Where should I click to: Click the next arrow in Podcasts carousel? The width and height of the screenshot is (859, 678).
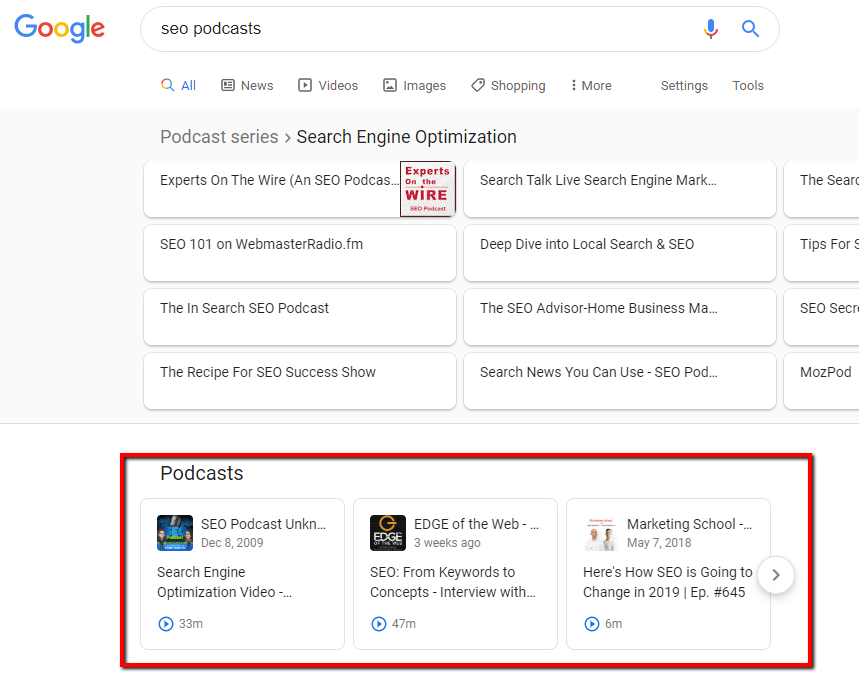pos(776,575)
